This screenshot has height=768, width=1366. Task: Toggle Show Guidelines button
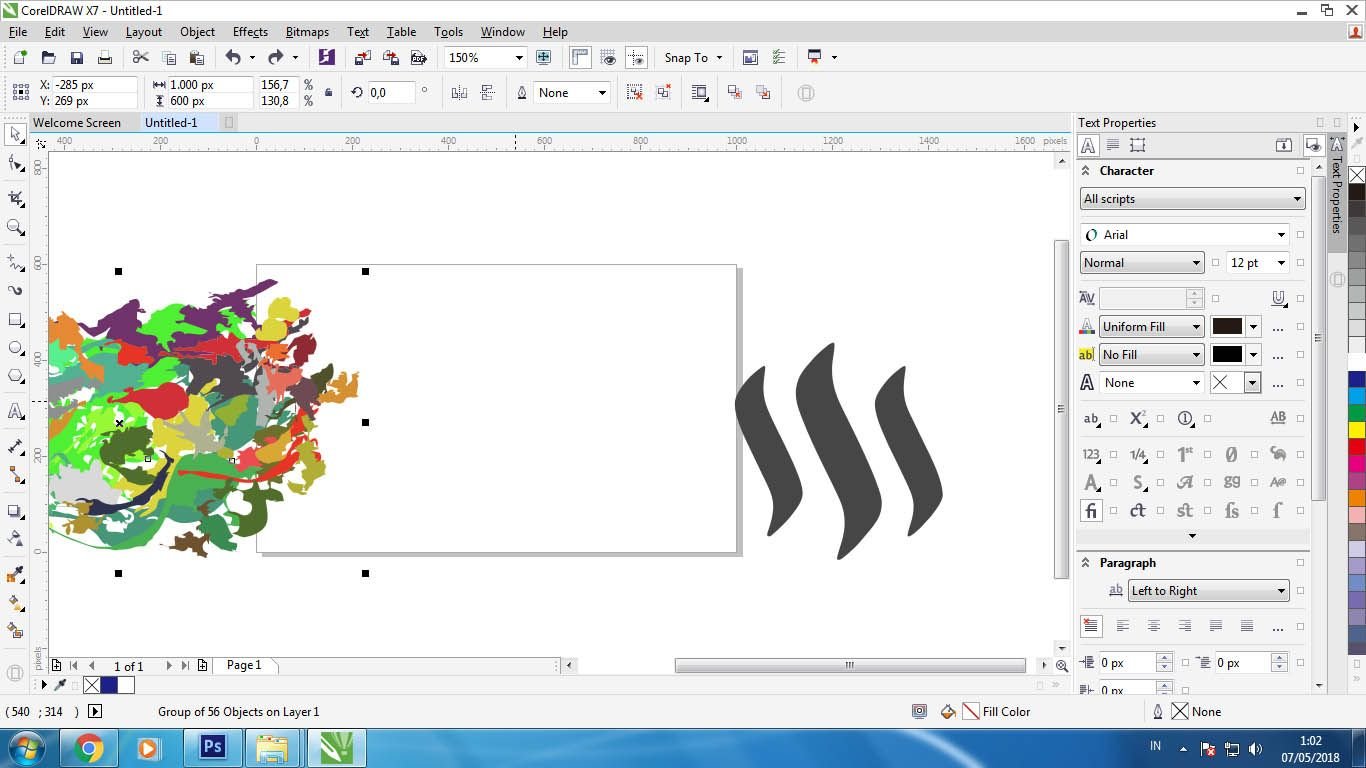(636, 58)
